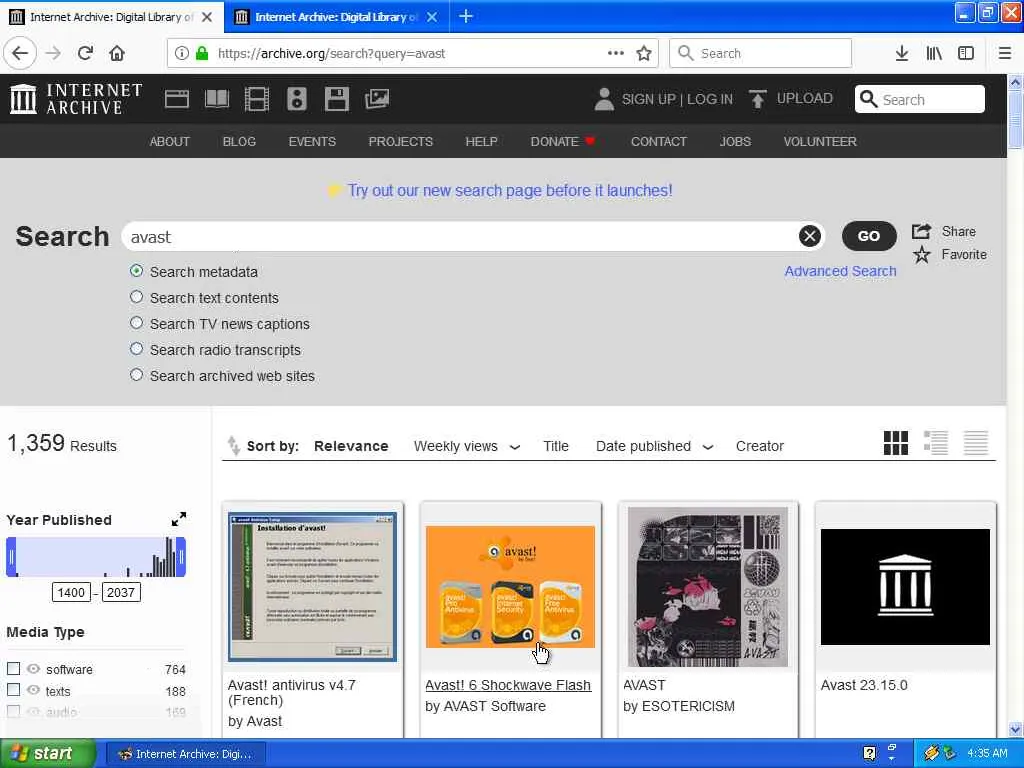This screenshot has height=768, width=1024.
Task: Open the Images icon in header
Action: click(x=377, y=99)
